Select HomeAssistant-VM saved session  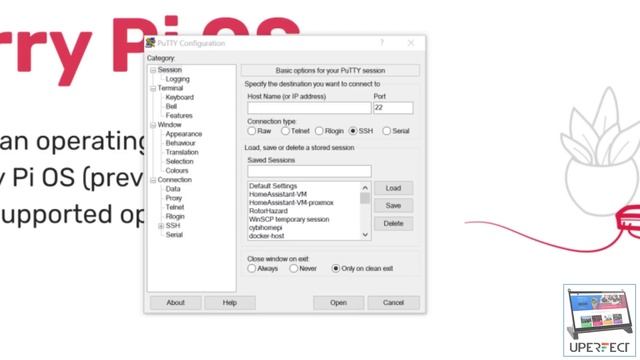pyautogui.click(x=278, y=194)
